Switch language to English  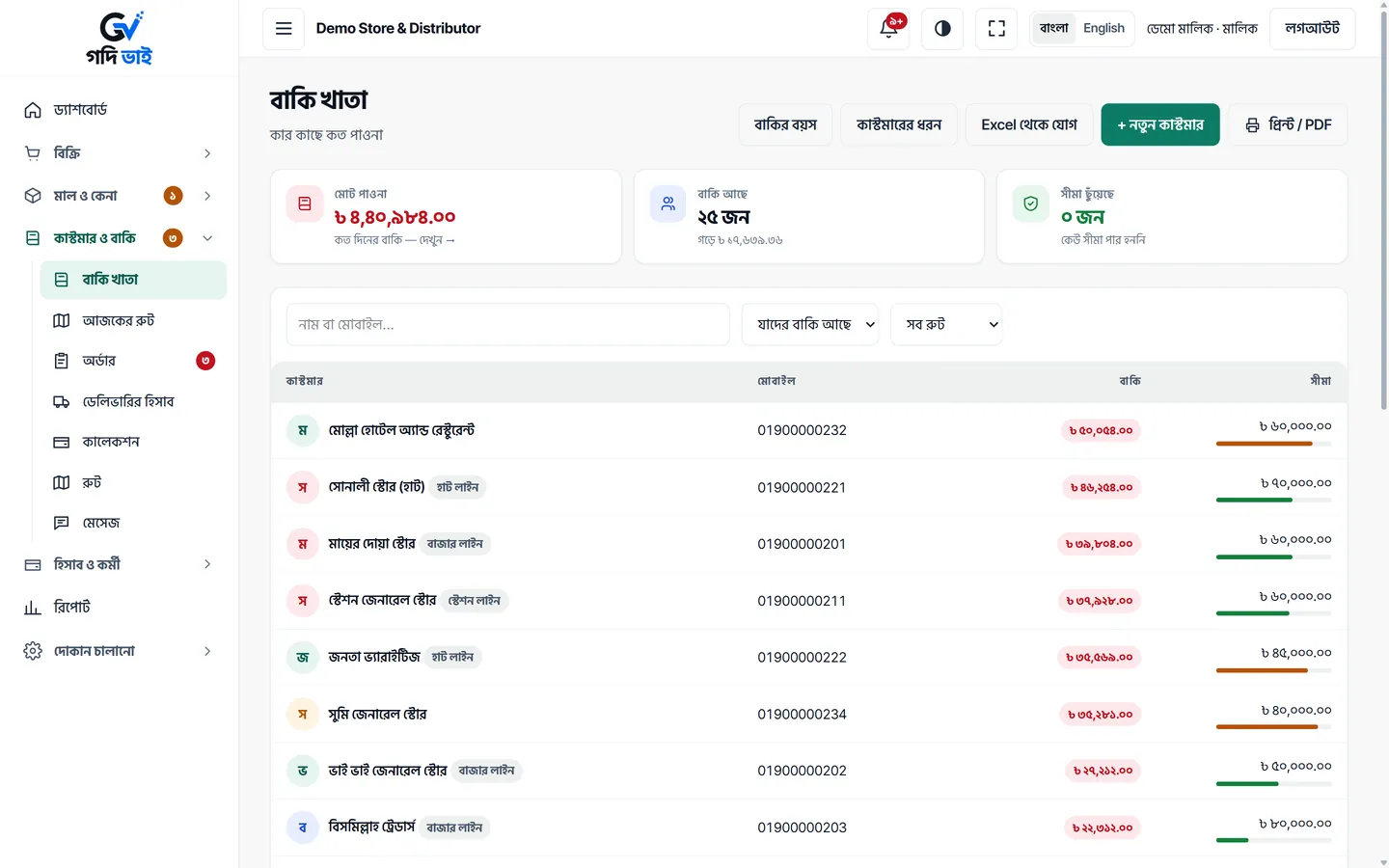click(x=1103, y=28)
